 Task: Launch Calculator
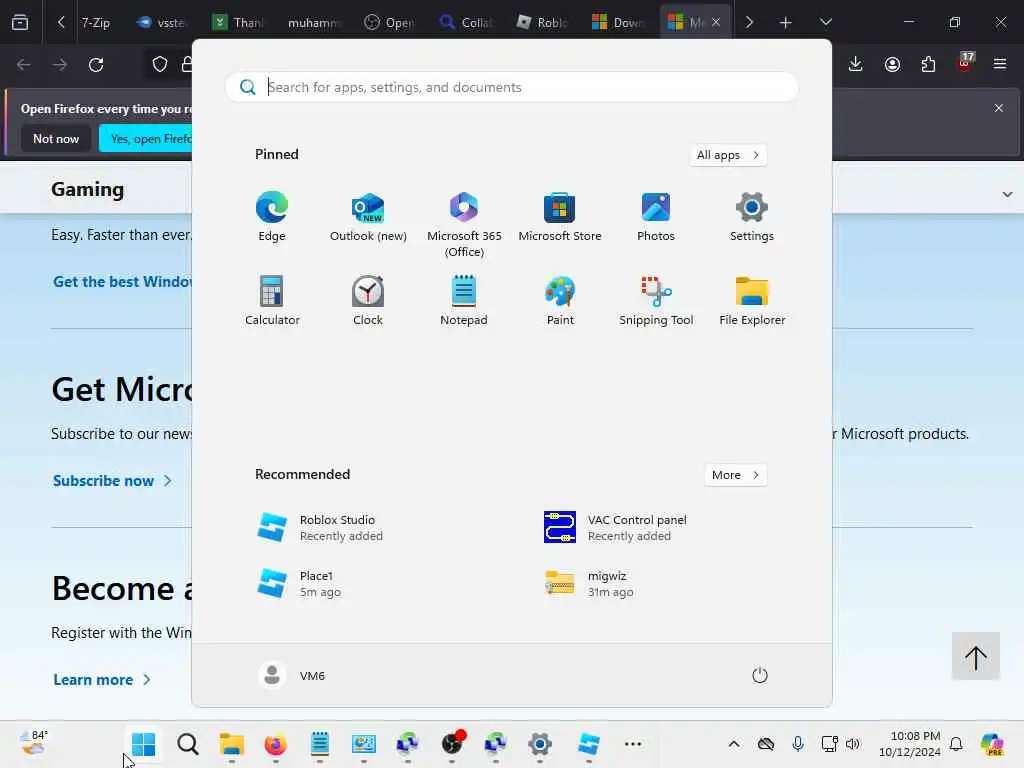click(x=272, y=301)
